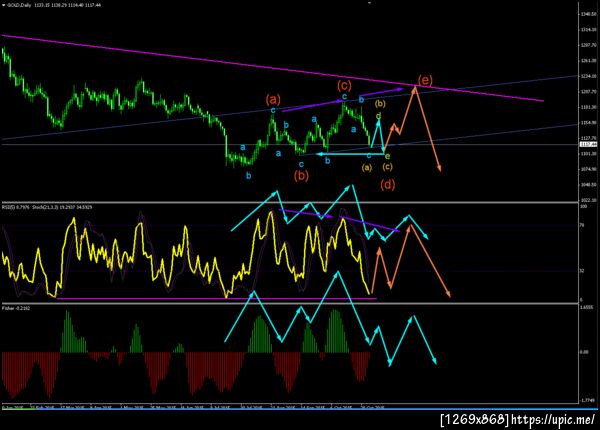Click the 1.6555 Fisher scale value
This screenshot has height=430, width=600.
[587, 307]
